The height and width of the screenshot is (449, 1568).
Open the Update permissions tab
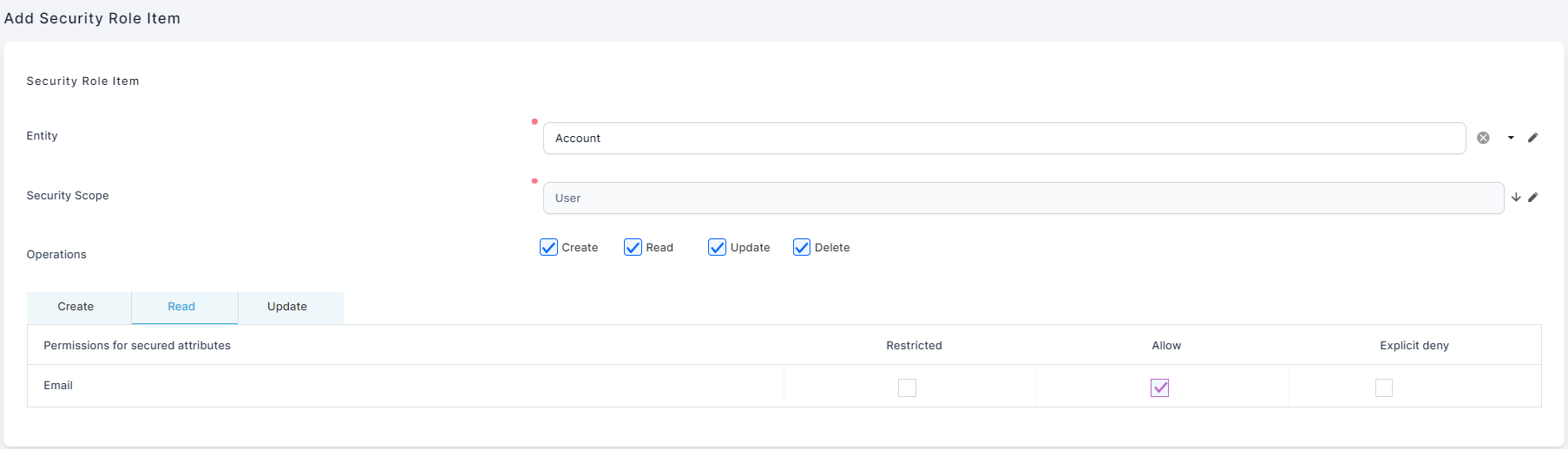coord(287,307)
